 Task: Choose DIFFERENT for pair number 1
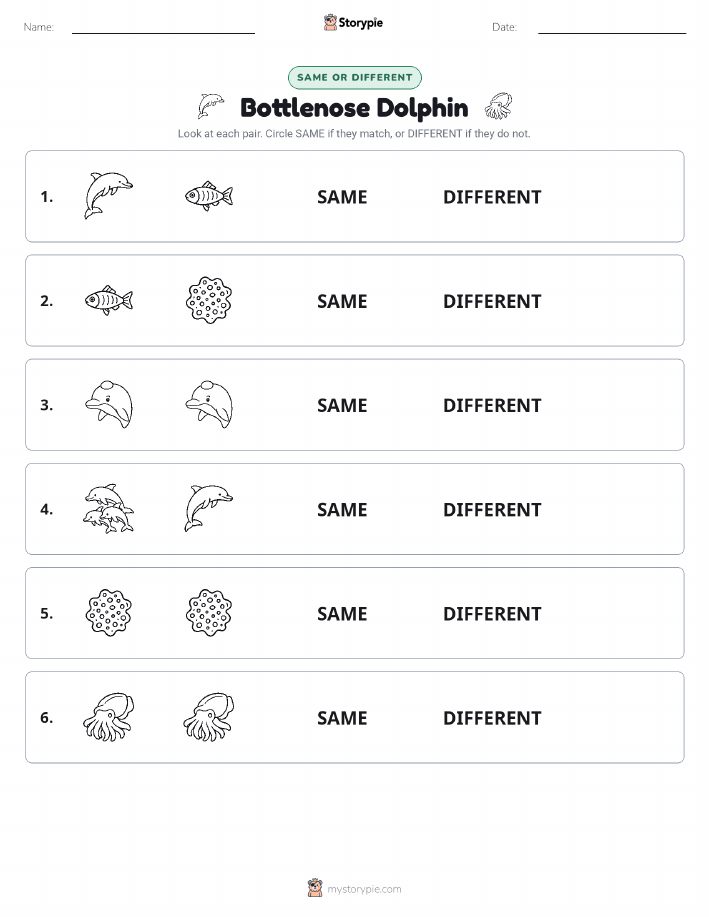[492, 197]
